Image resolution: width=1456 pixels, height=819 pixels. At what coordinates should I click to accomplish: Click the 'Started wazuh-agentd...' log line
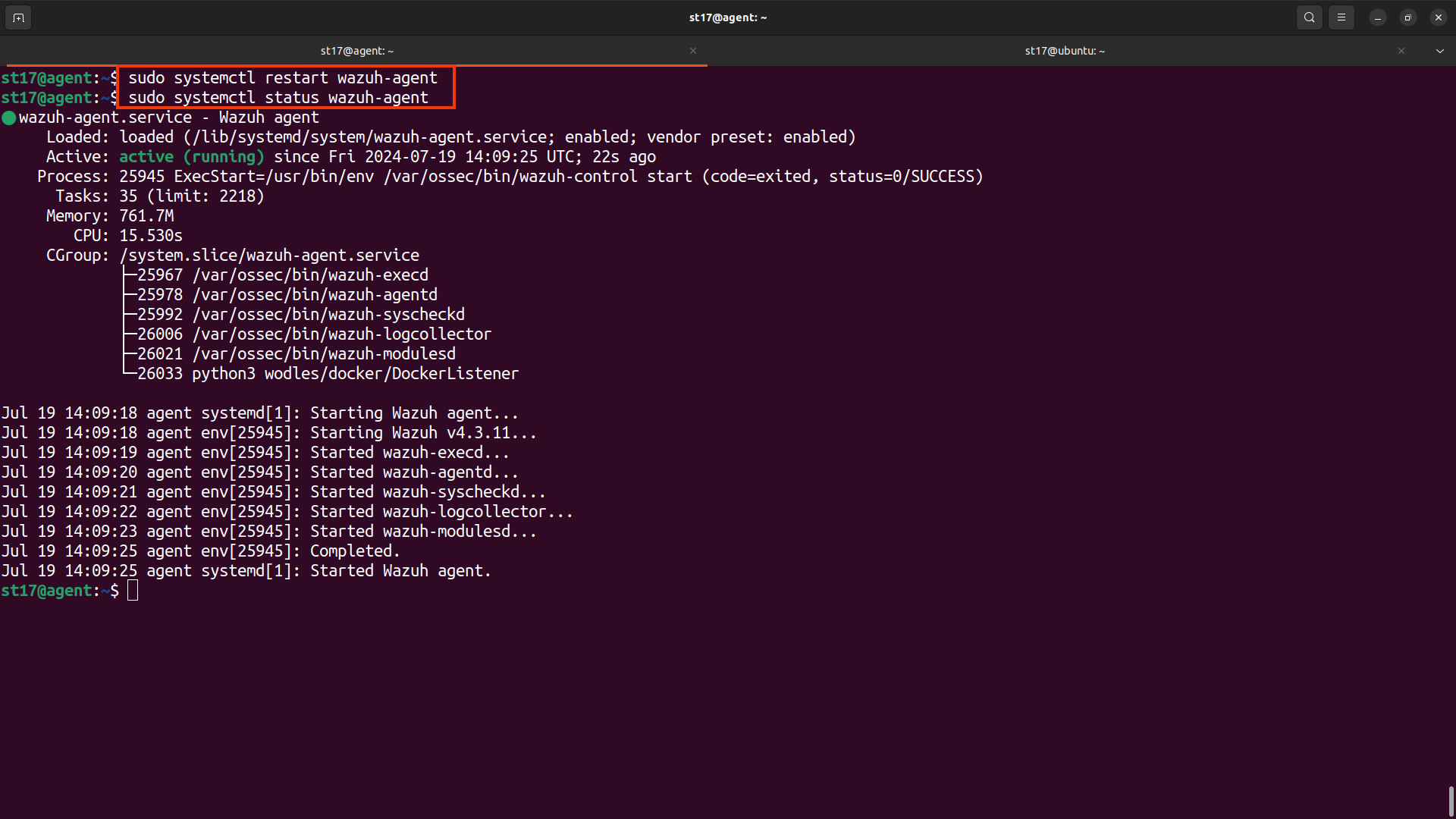tap(260, 472)
